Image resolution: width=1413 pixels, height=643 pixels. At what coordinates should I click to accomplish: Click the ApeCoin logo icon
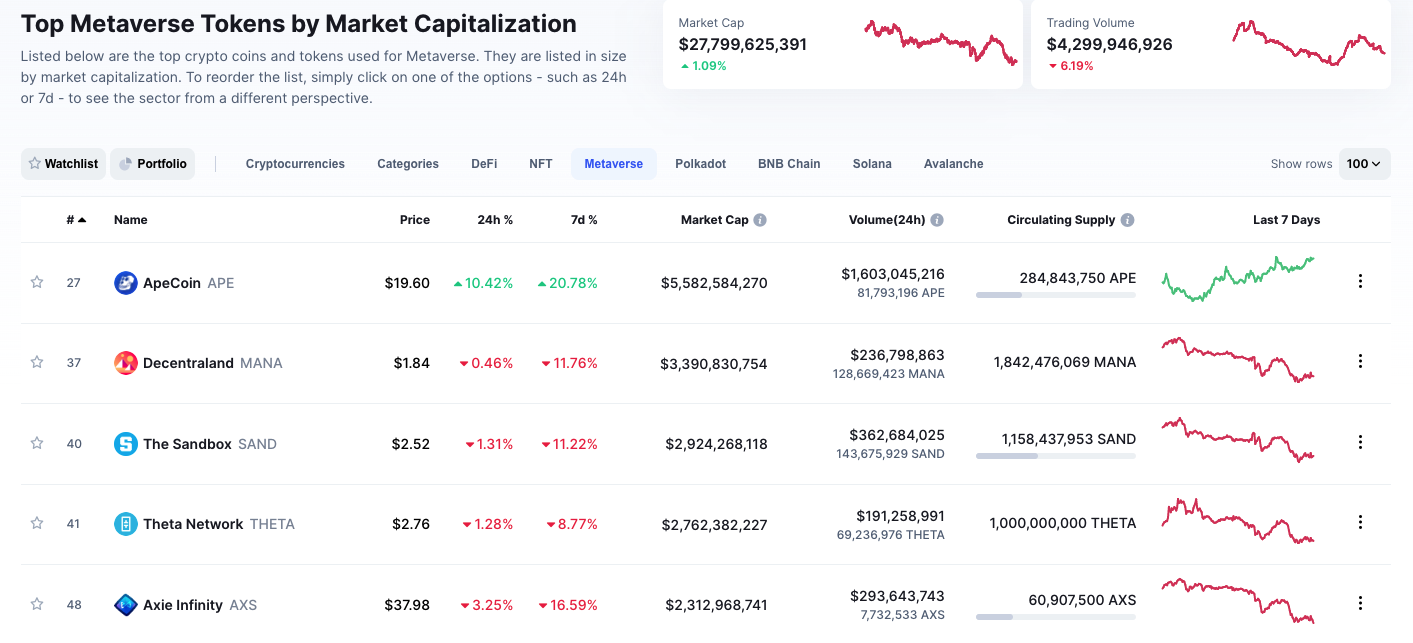125,283
